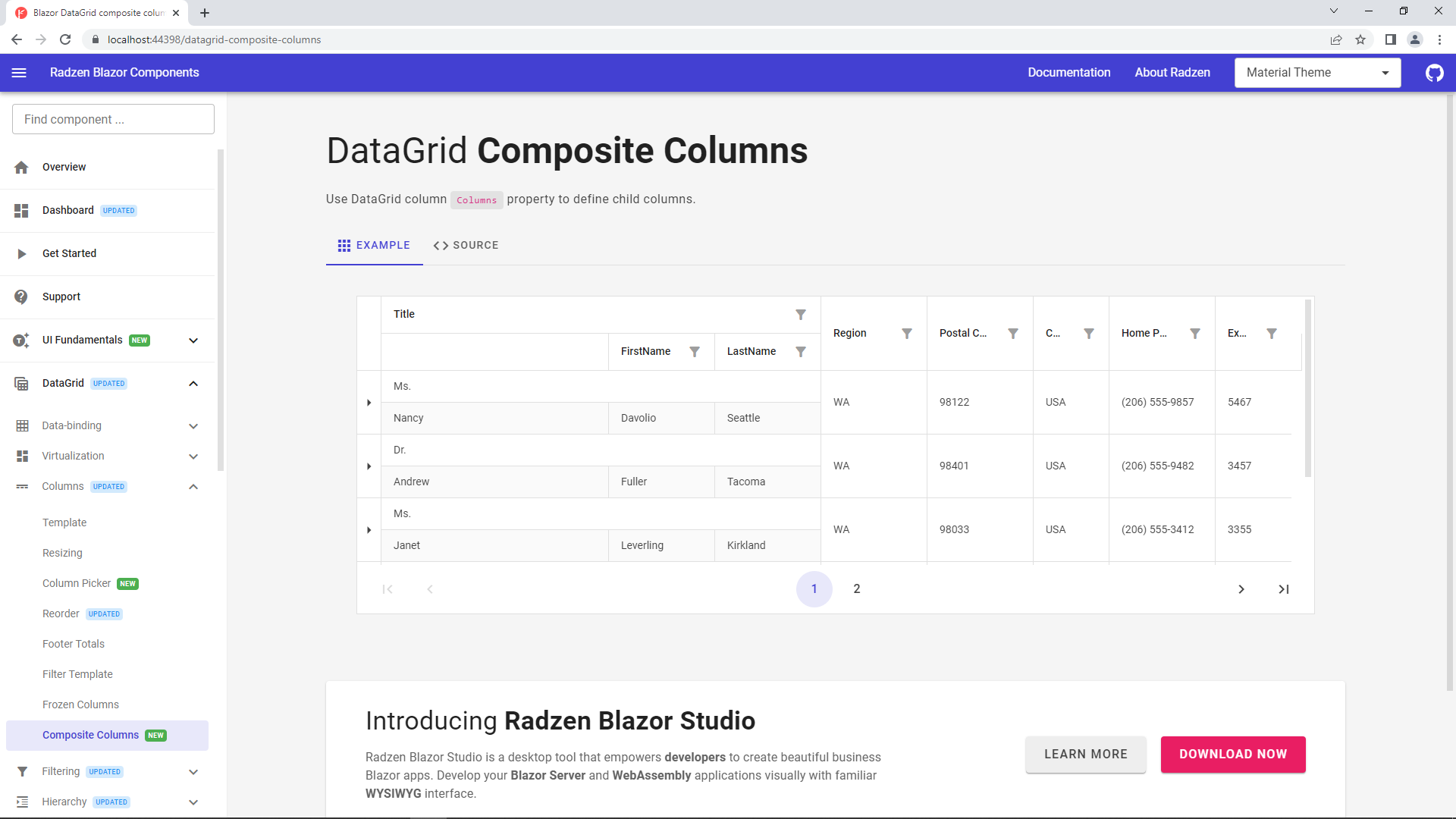Click the Country column filter icon
The height and width of the screenshot is (819, 1456).
[1088, 334]
